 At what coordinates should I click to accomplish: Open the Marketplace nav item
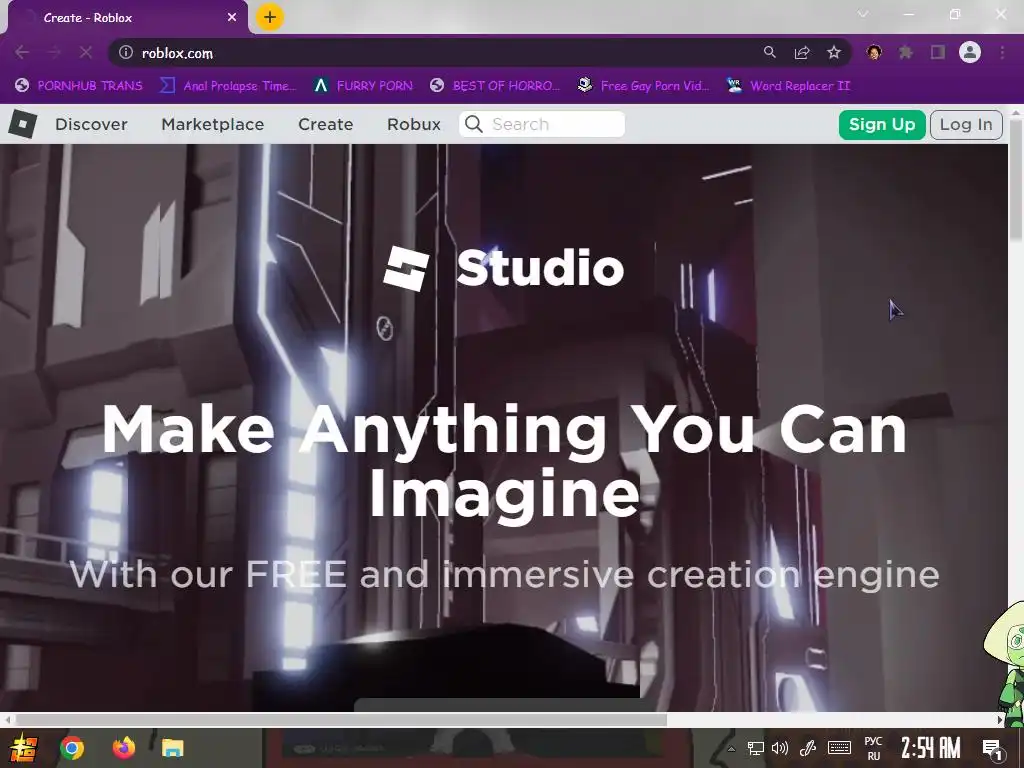tap(213, 124)
